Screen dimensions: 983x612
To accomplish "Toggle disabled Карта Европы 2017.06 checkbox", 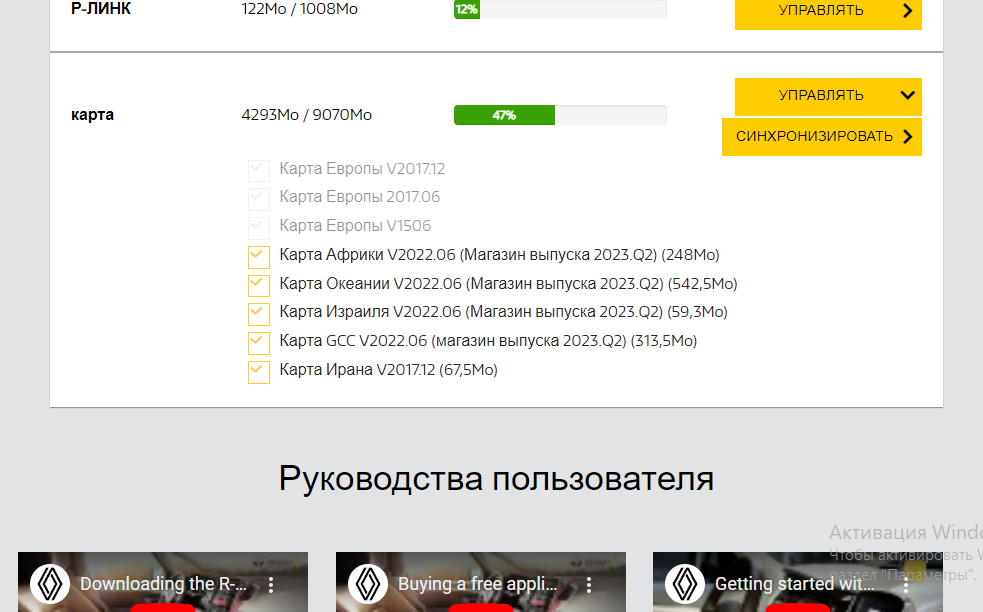I will [x=259, y=199].
